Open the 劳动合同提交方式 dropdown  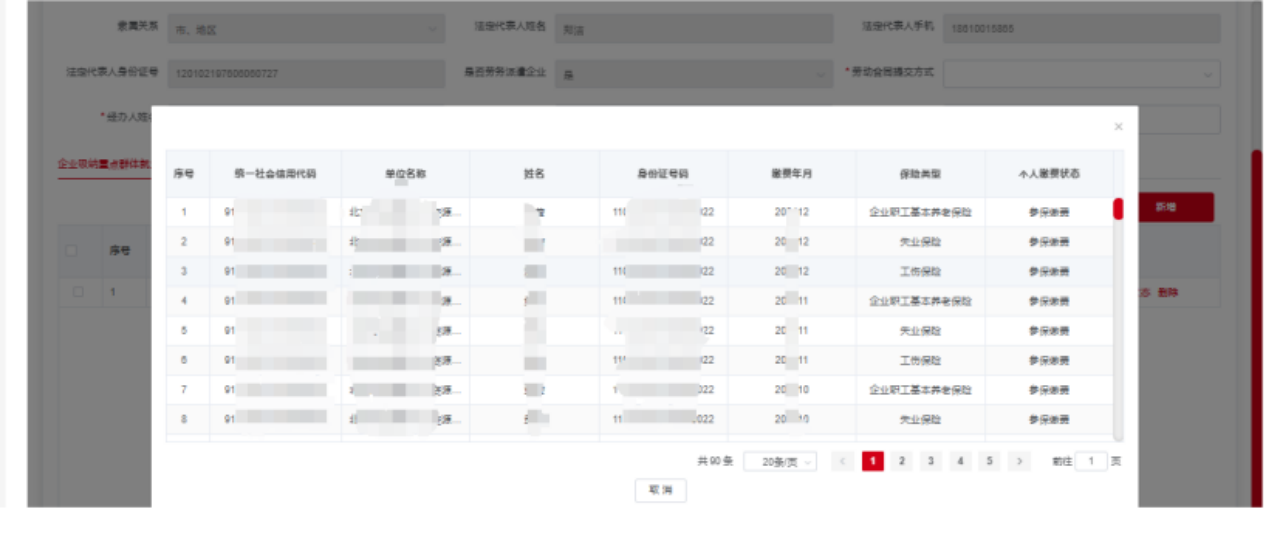coord(1081,74)
